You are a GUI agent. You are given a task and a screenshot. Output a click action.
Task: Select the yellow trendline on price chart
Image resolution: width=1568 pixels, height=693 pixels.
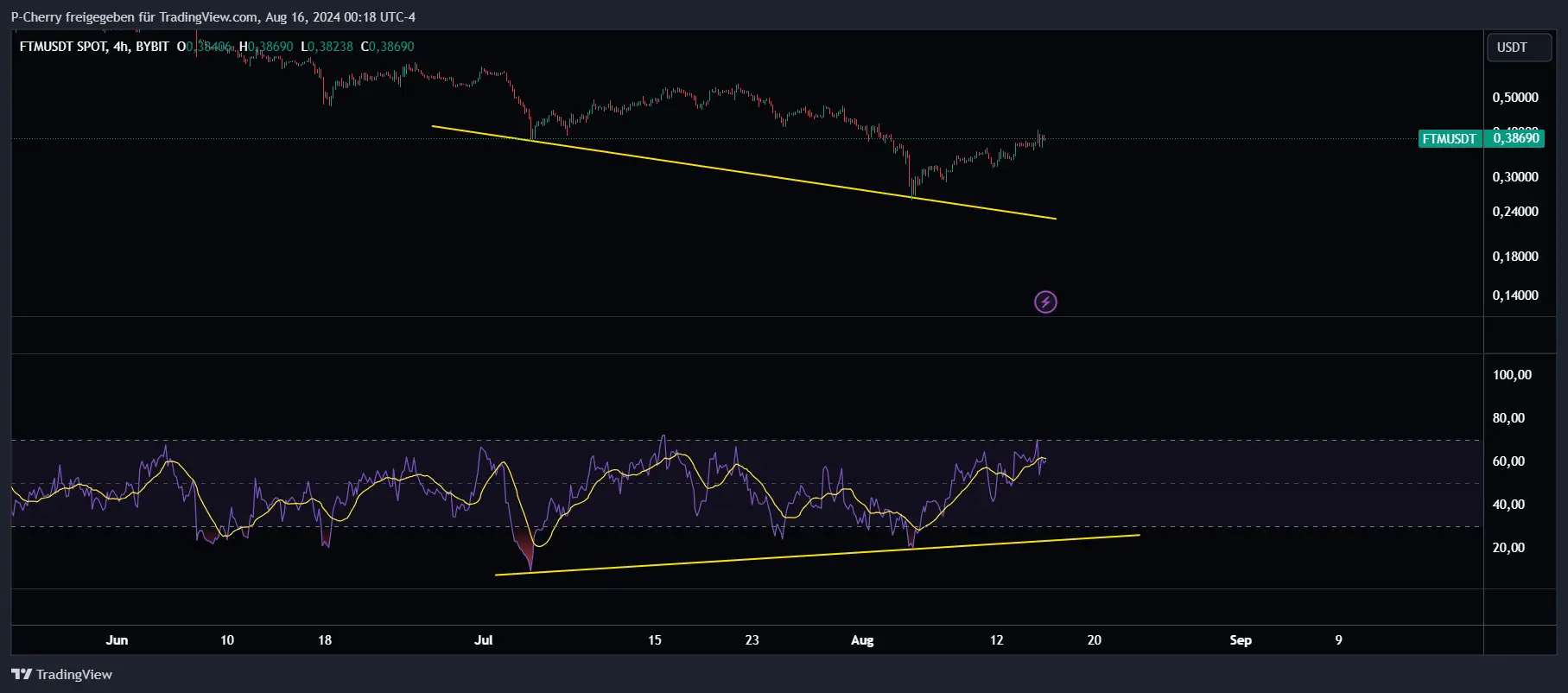tap(743, 172)
